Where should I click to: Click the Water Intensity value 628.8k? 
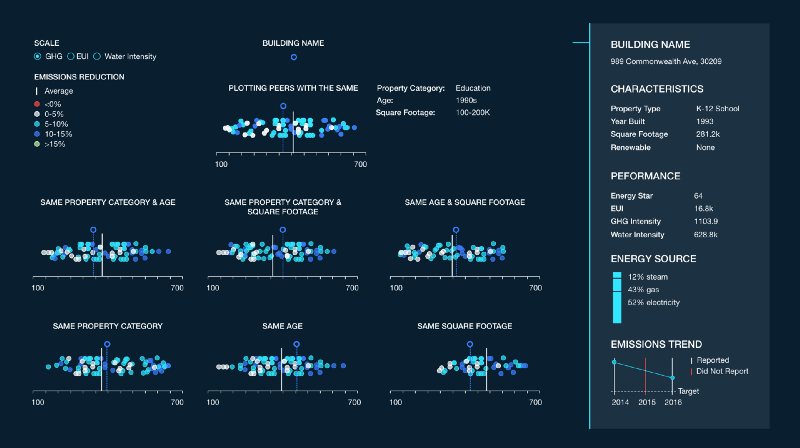point(706,235)
